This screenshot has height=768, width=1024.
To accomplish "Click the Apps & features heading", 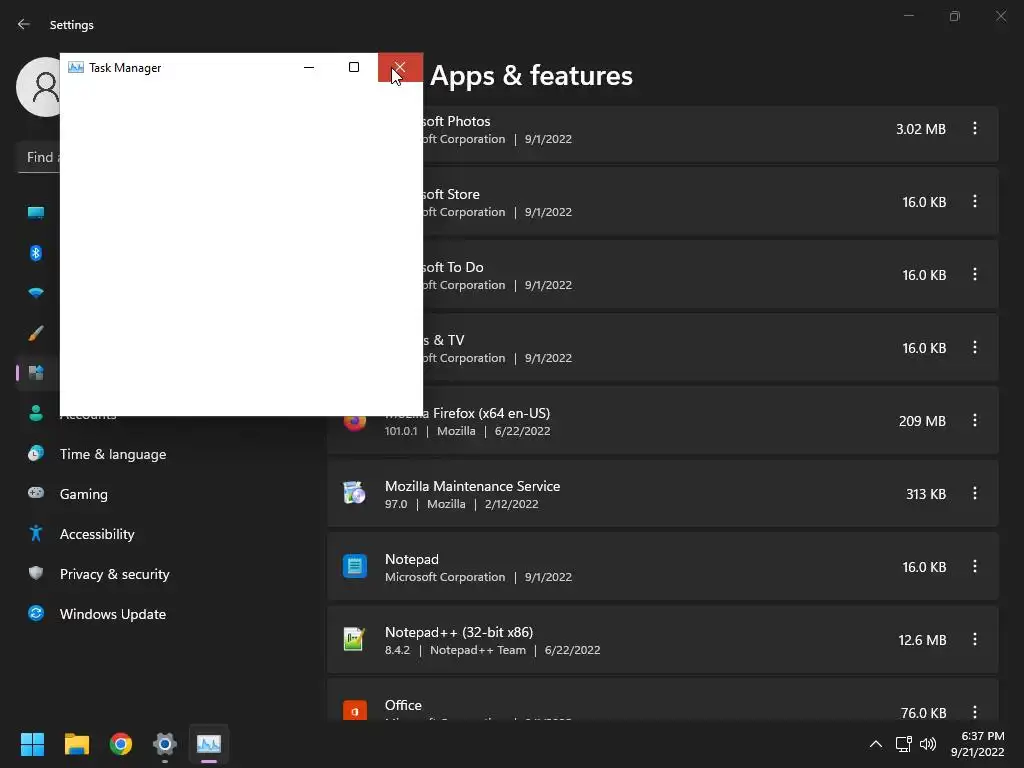I will click(531, 76).
